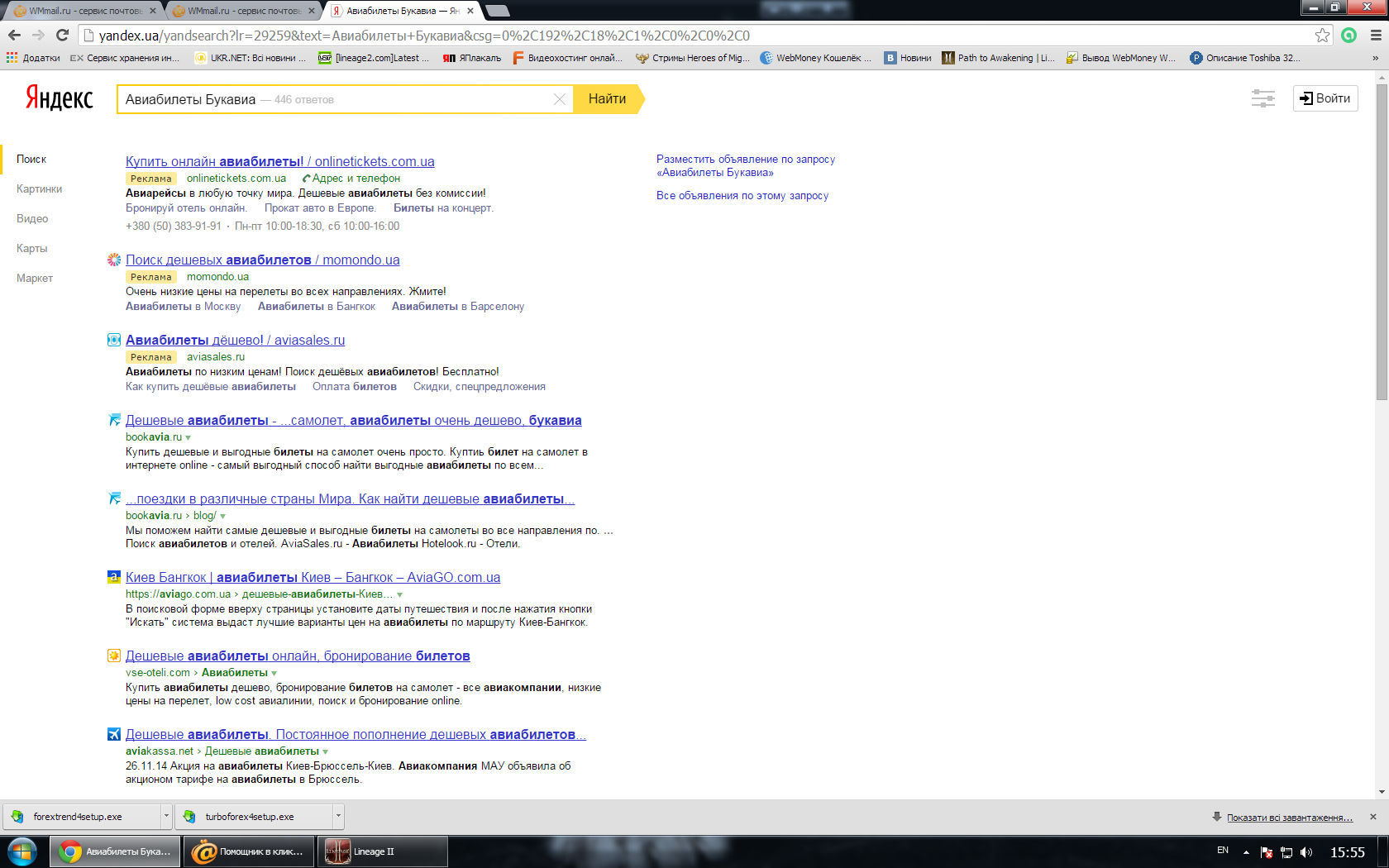The height and width of the screenshot is (868, 1389).
Task: Click the Войти login button
Action: click(x=1325, y=98)
